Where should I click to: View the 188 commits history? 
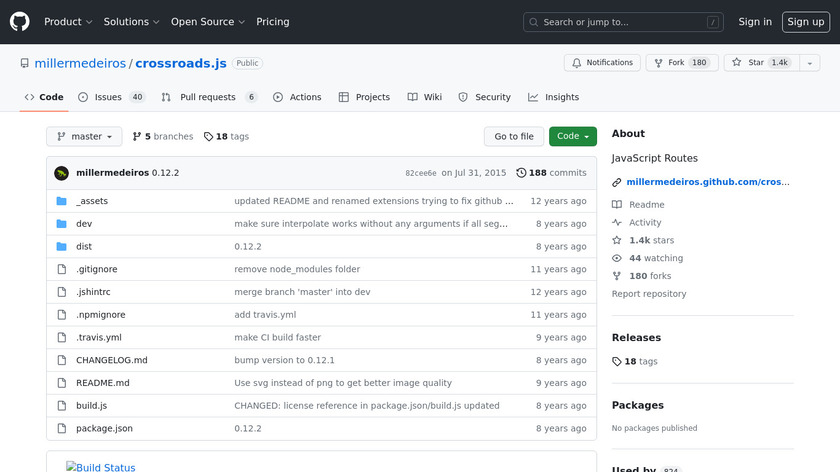click(551, 173)
